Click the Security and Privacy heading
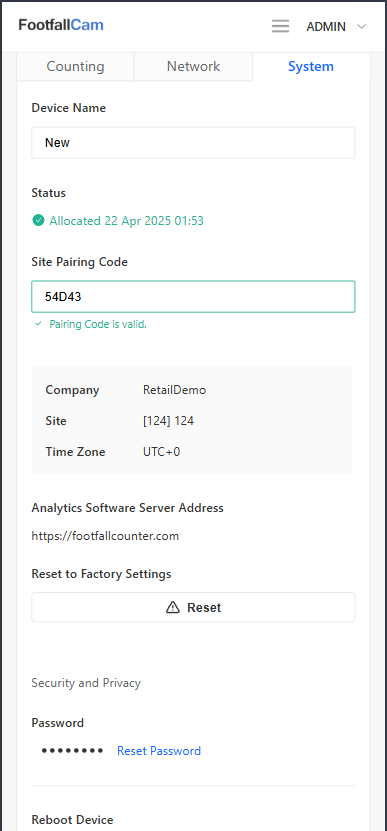Viewport: 387px width, 831px height. 86,683
